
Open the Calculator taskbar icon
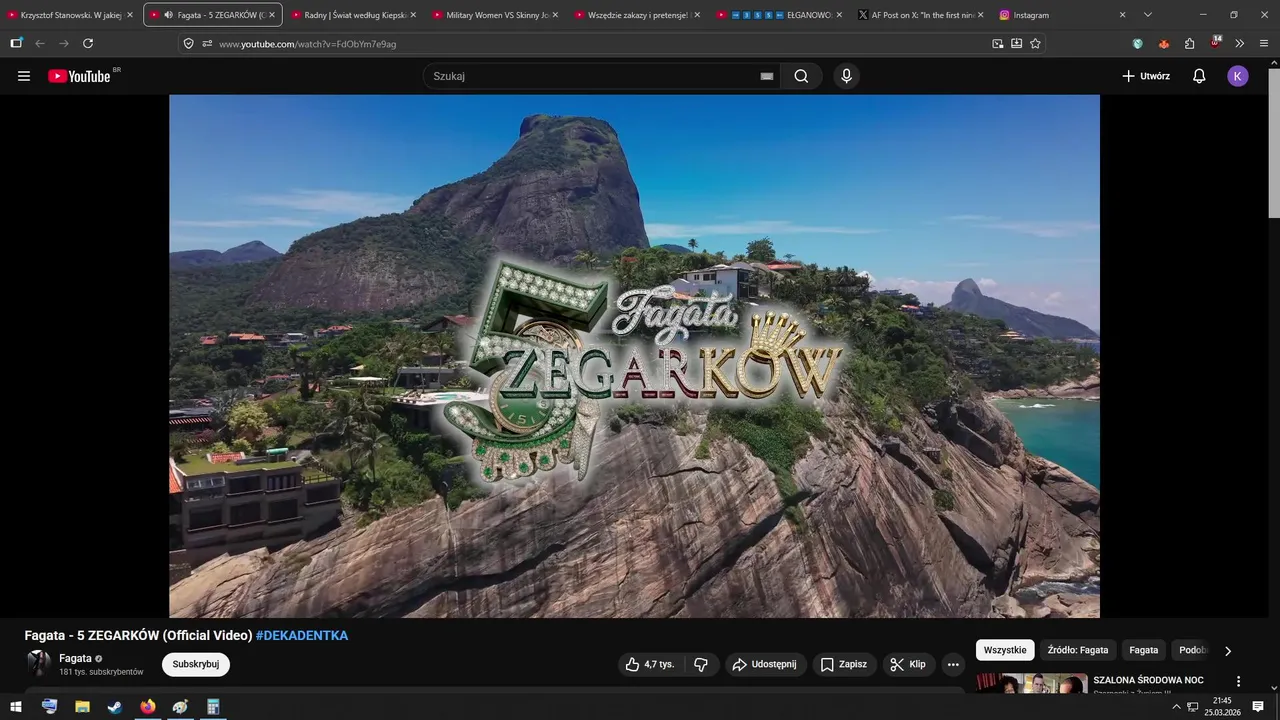pyautogui.click(x=213, y=707)
